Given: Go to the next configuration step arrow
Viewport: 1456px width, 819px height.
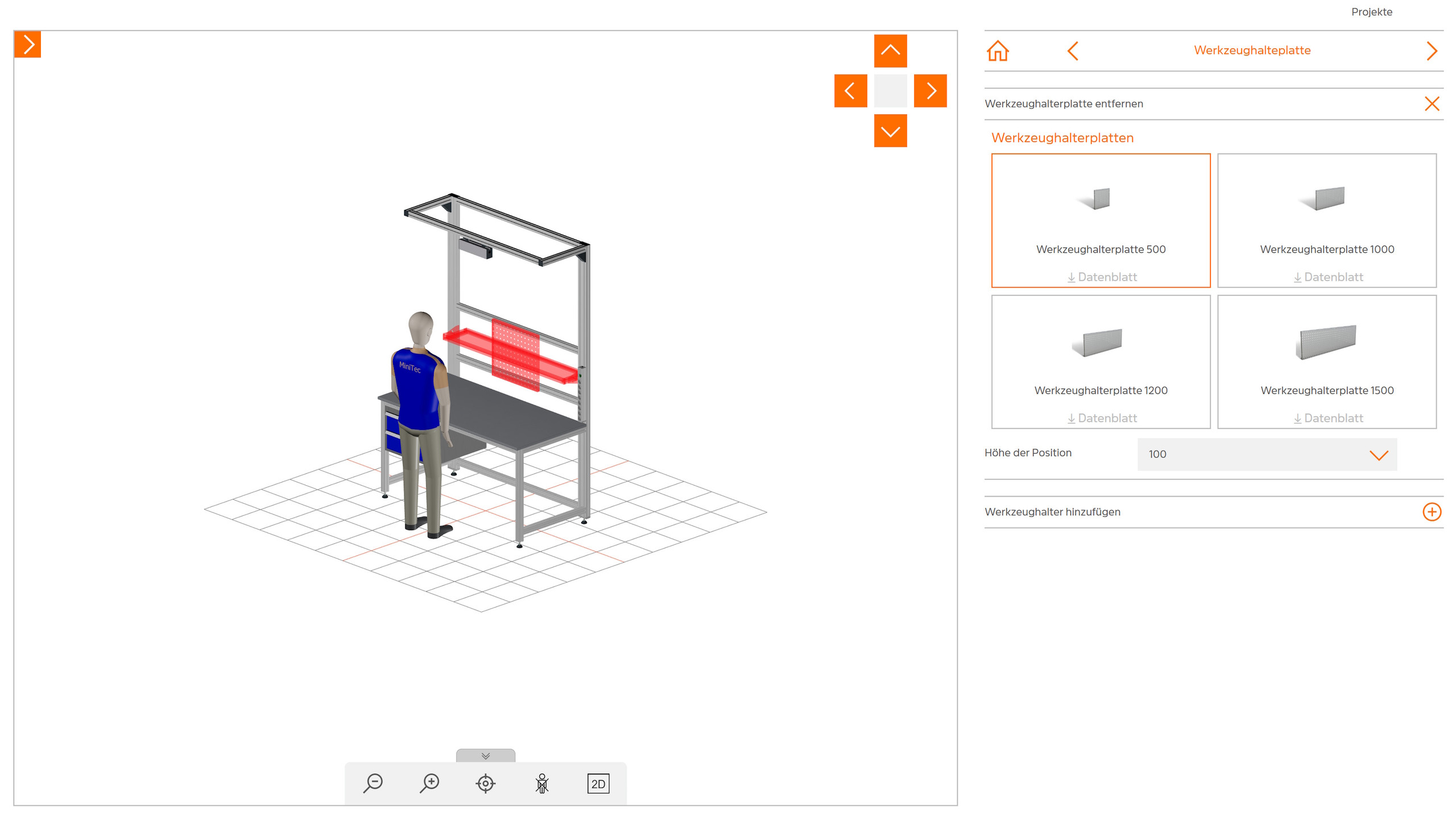Looking at the screenshot, I should click(x=1432, y=51).
